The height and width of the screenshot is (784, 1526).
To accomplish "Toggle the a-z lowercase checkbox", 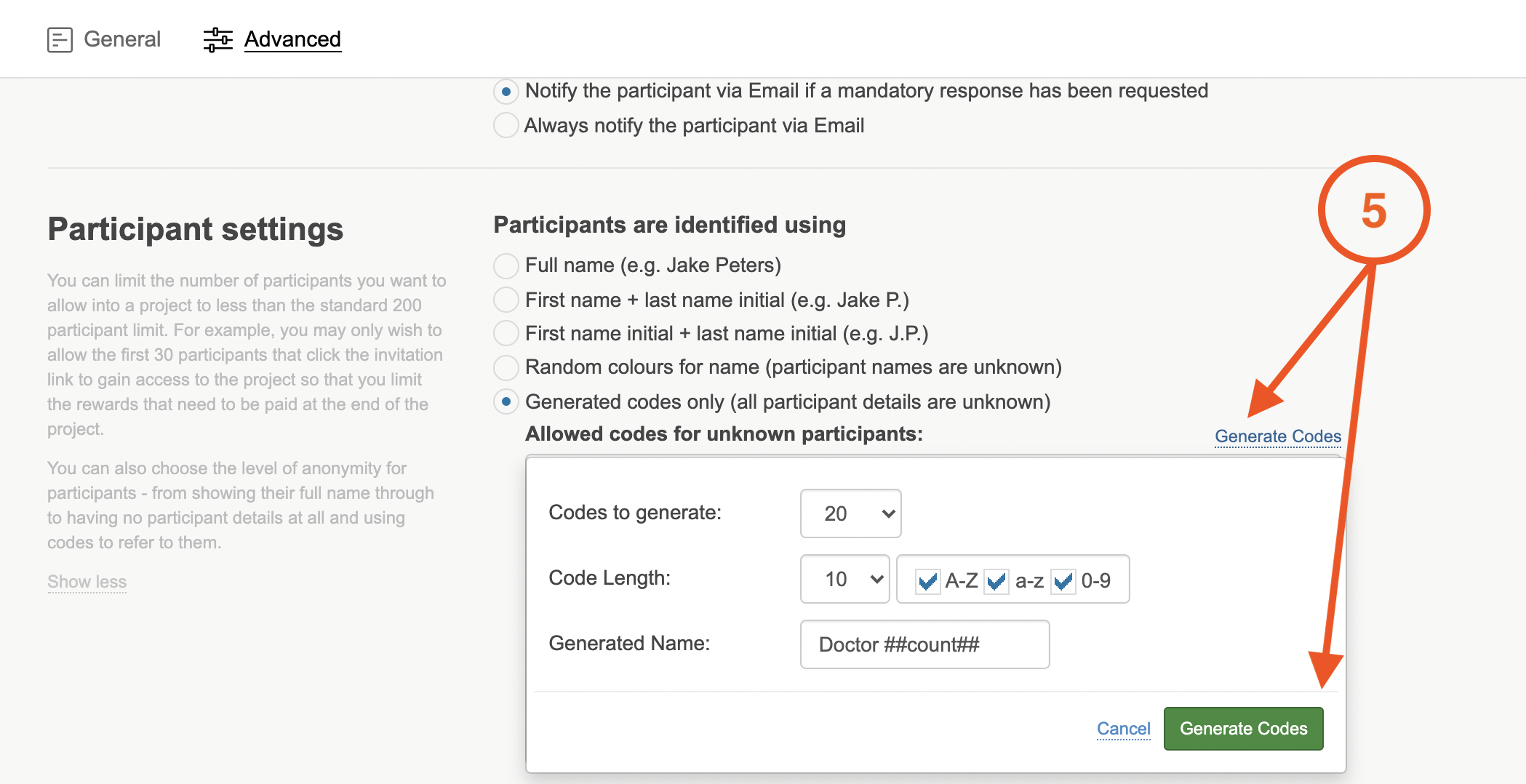I will 996,581.
